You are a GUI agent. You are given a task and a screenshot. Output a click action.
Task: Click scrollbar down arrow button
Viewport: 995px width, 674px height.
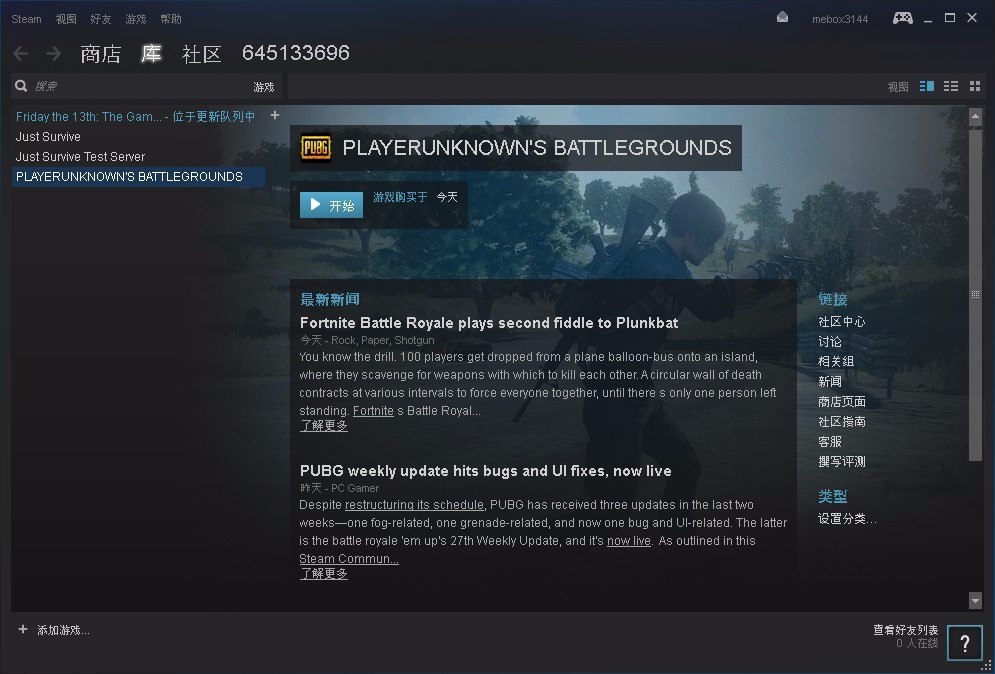pos(975,599)
